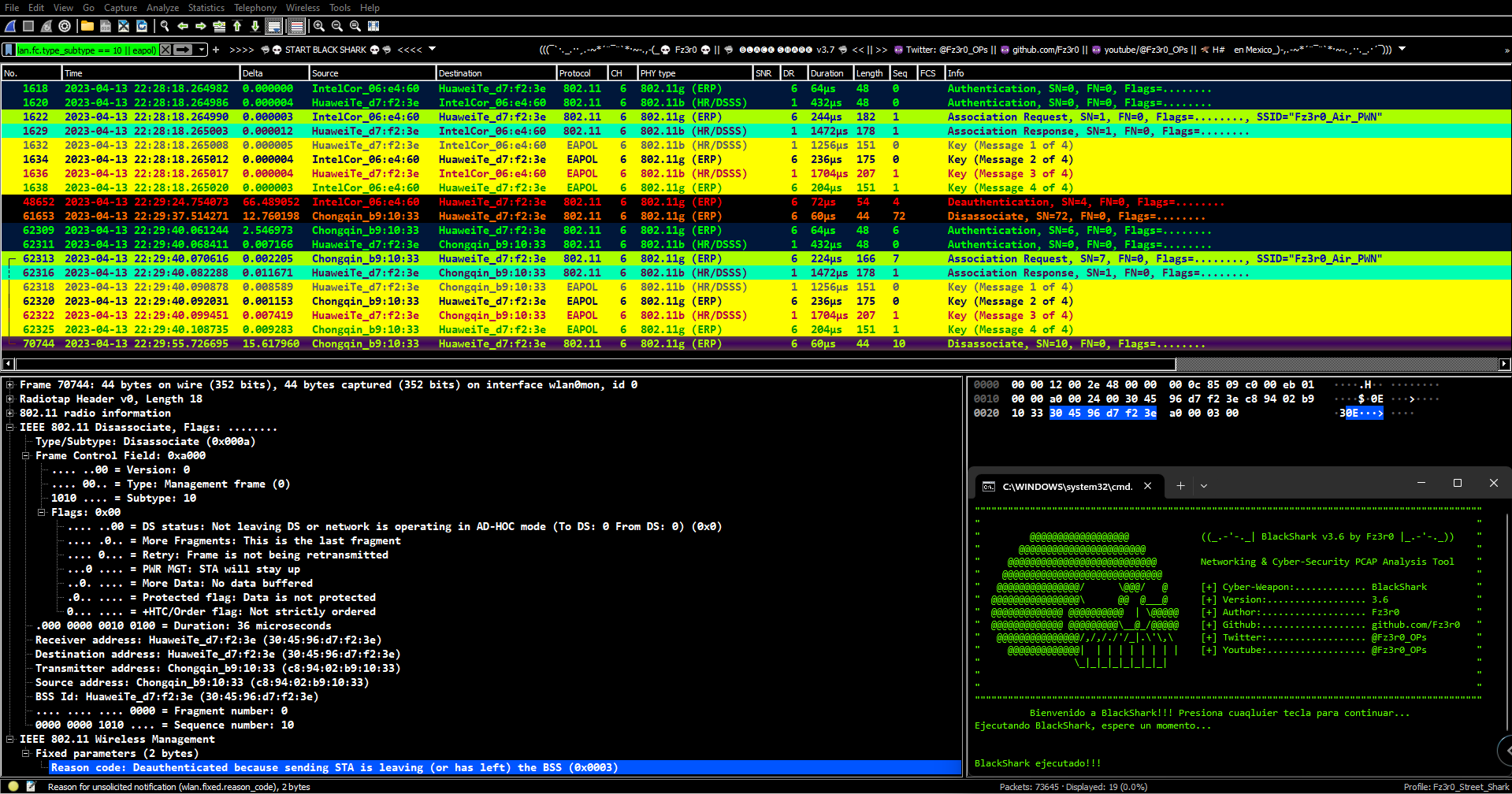Stop the running capture

click(28, 26)
